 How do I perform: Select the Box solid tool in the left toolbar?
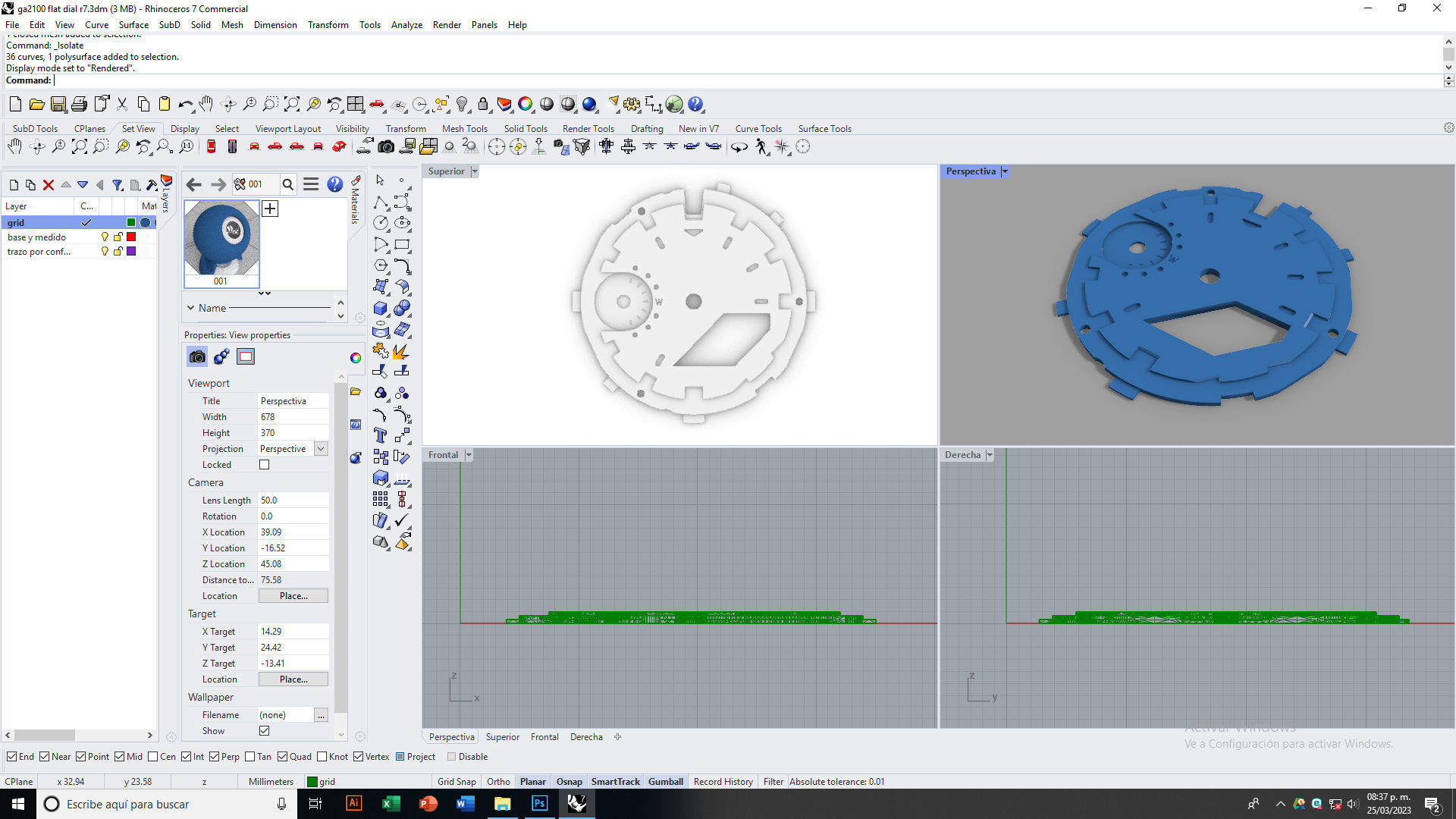point(381,309)
